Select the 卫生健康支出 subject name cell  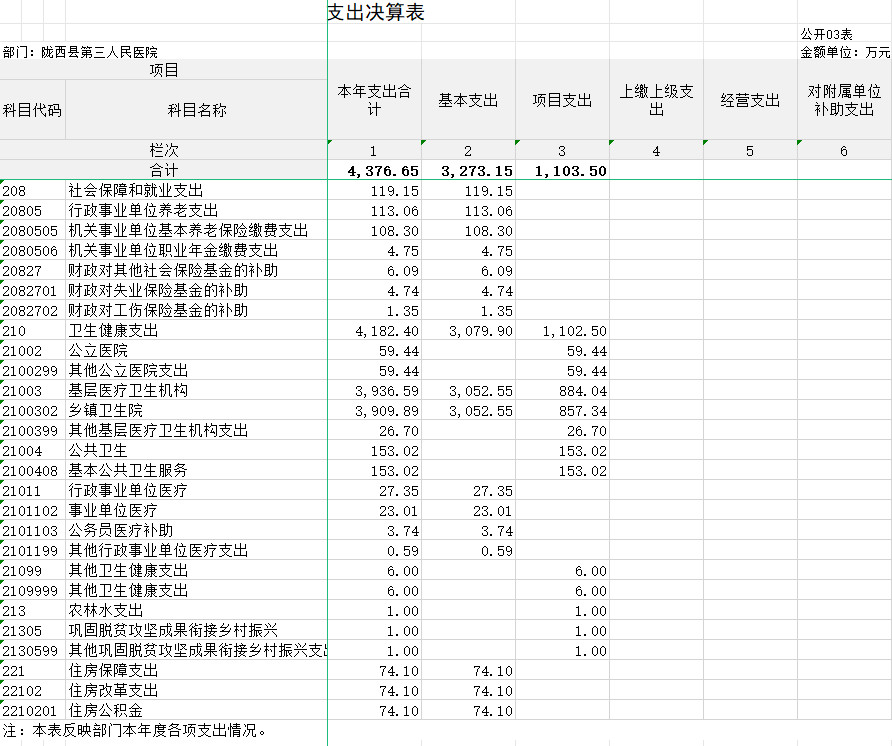pos(113,331)
